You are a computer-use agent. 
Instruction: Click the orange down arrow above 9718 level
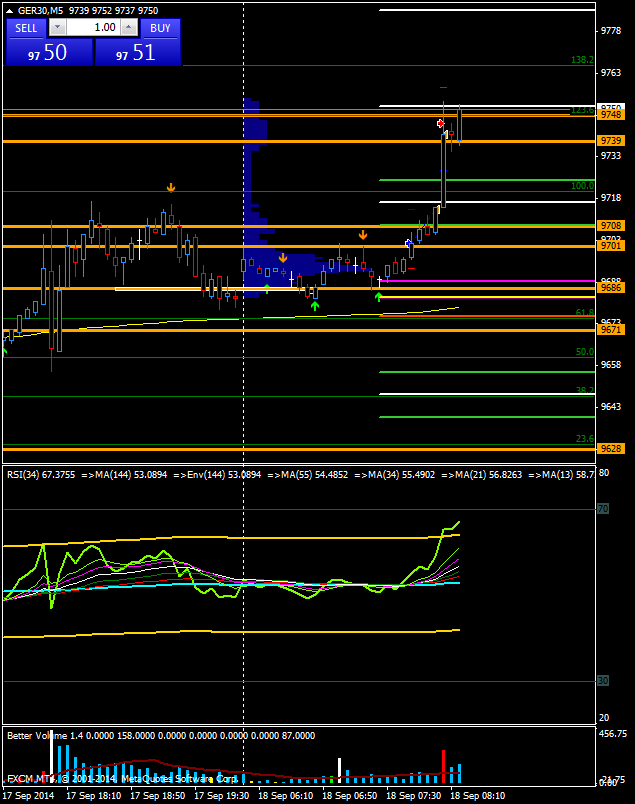(x=171, y=187)
